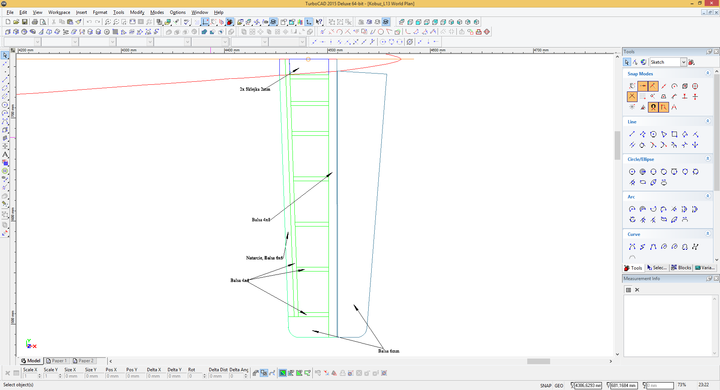Collapse the Circle/Ellipse section

coord(708,159)
